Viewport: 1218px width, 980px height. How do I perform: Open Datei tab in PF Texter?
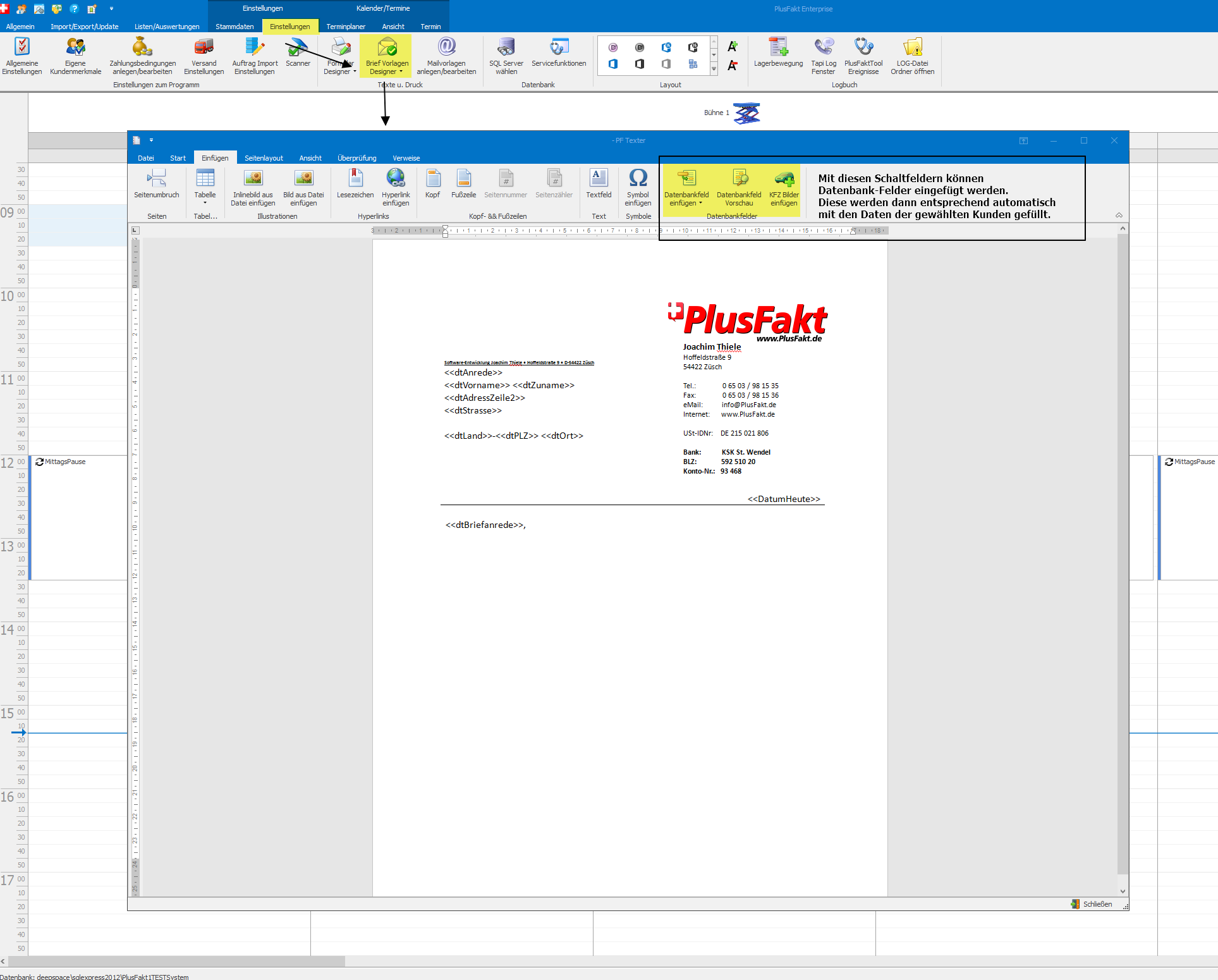(145, 158)
